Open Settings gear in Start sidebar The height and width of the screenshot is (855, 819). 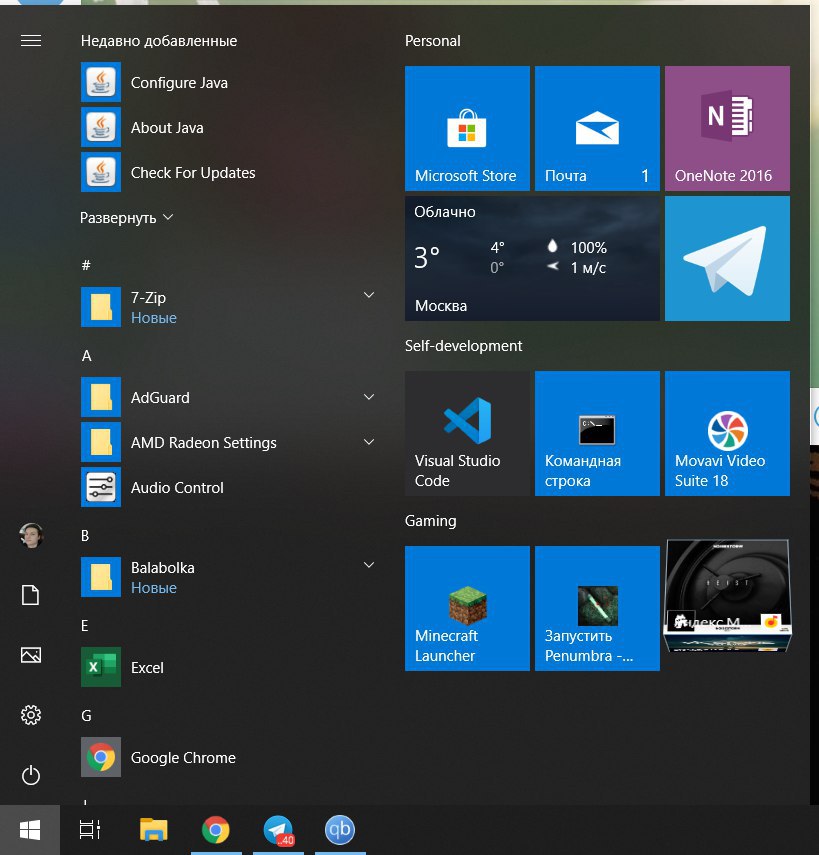pos(31,715)
